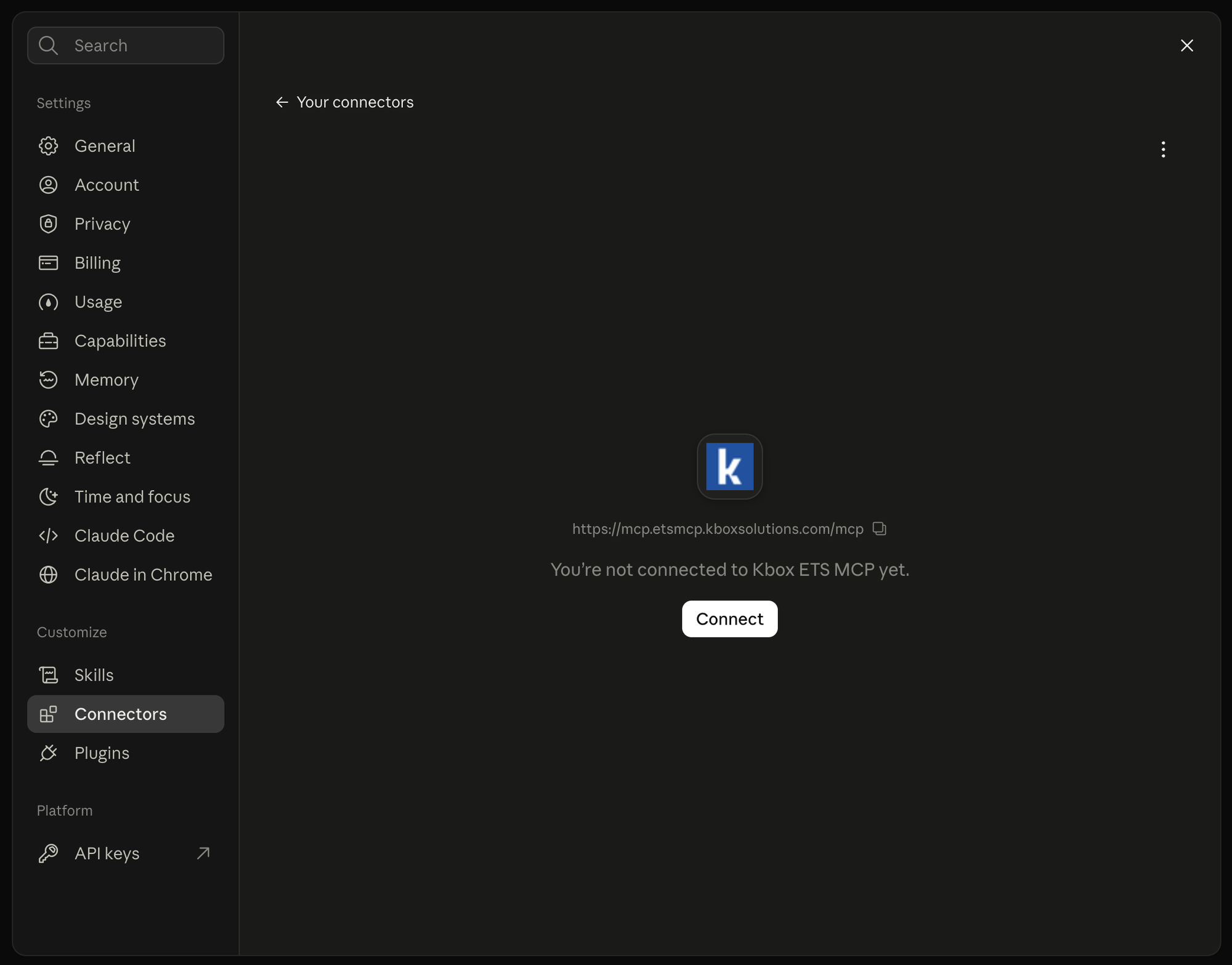The height and width of the screenshot is (965, 1232).
Task: Click the Privacy shield icon
Action: [48, 224]
